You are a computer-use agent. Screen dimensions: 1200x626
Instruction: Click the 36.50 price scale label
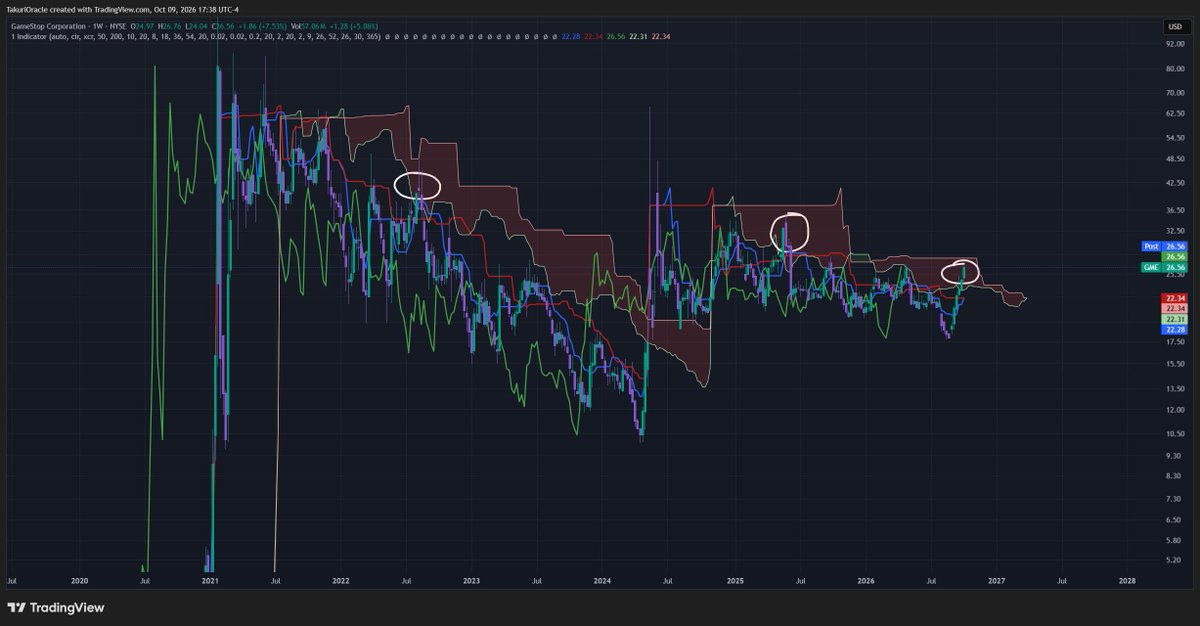point(1175,210)
